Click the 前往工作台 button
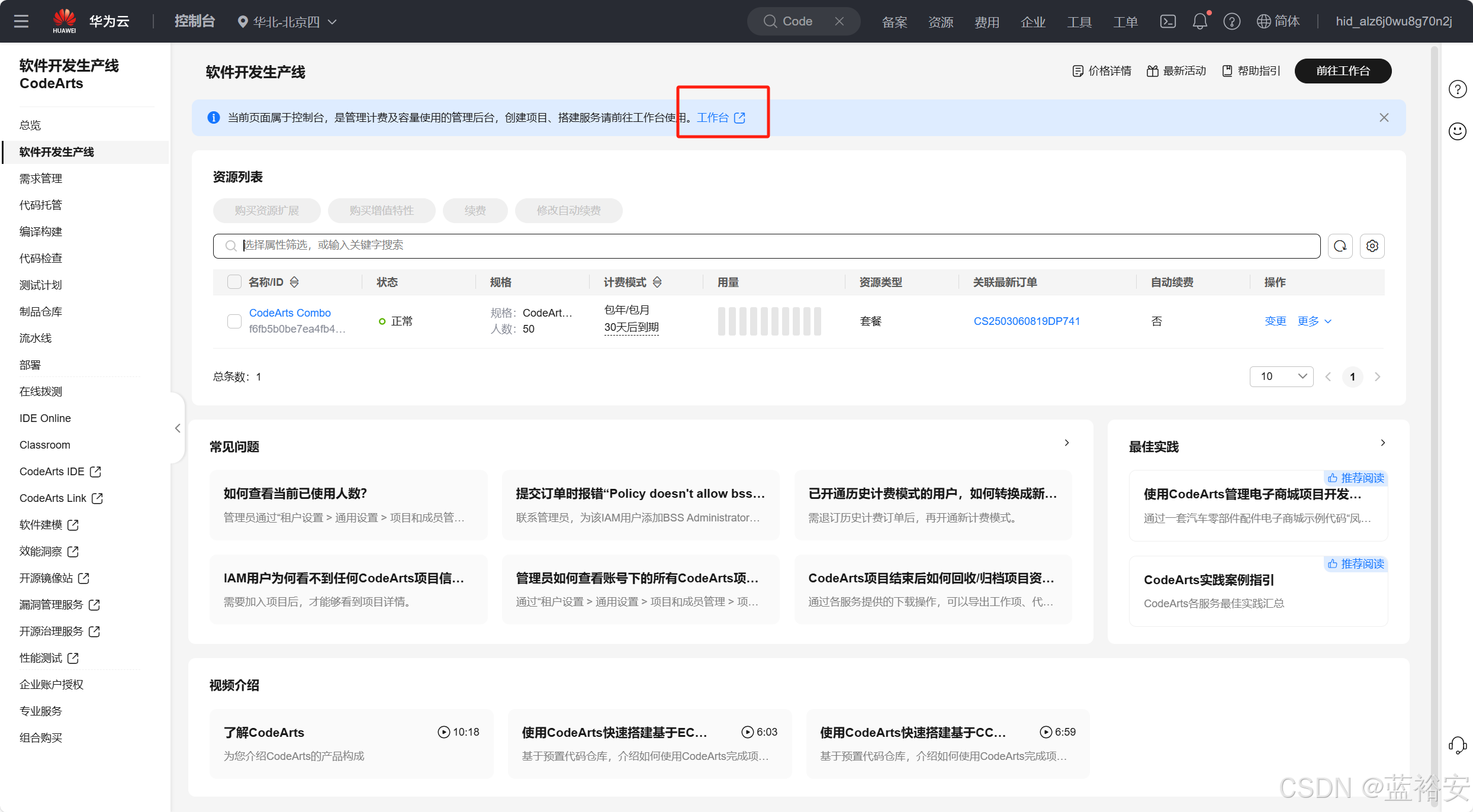Screen dimensions: 1473x812 coord(1343,71)
